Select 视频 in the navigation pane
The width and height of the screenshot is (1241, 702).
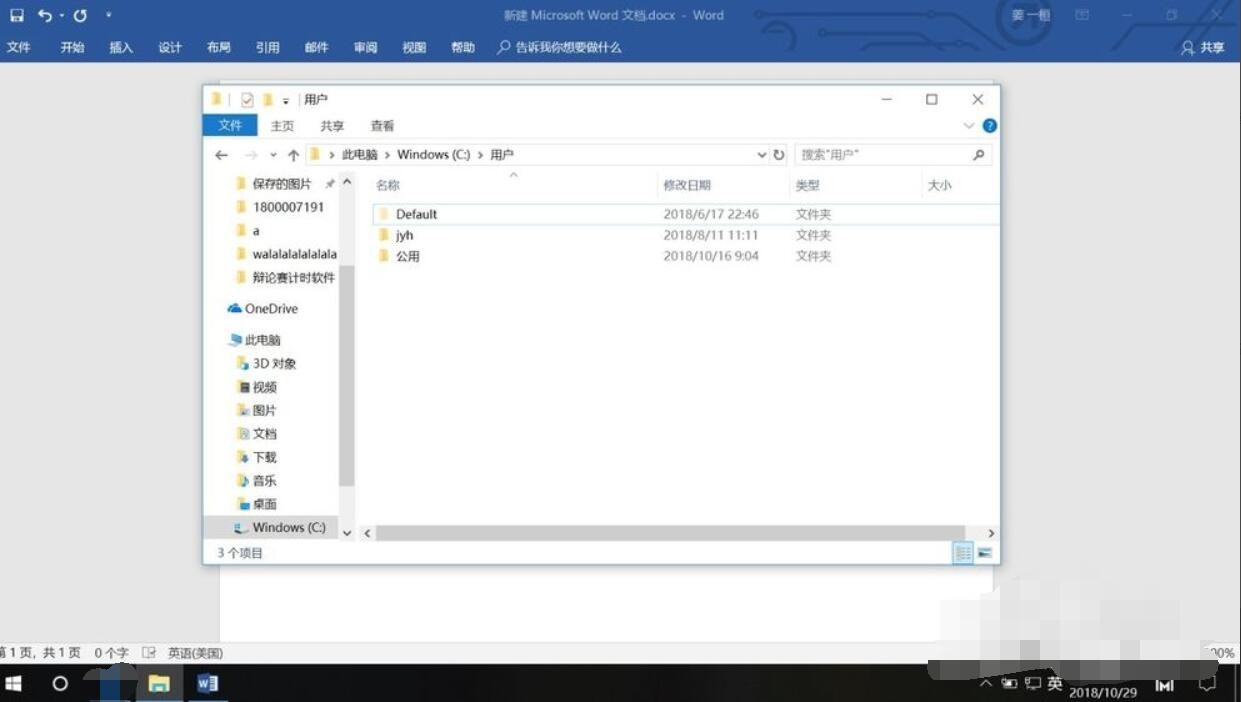tap(264, 387)
